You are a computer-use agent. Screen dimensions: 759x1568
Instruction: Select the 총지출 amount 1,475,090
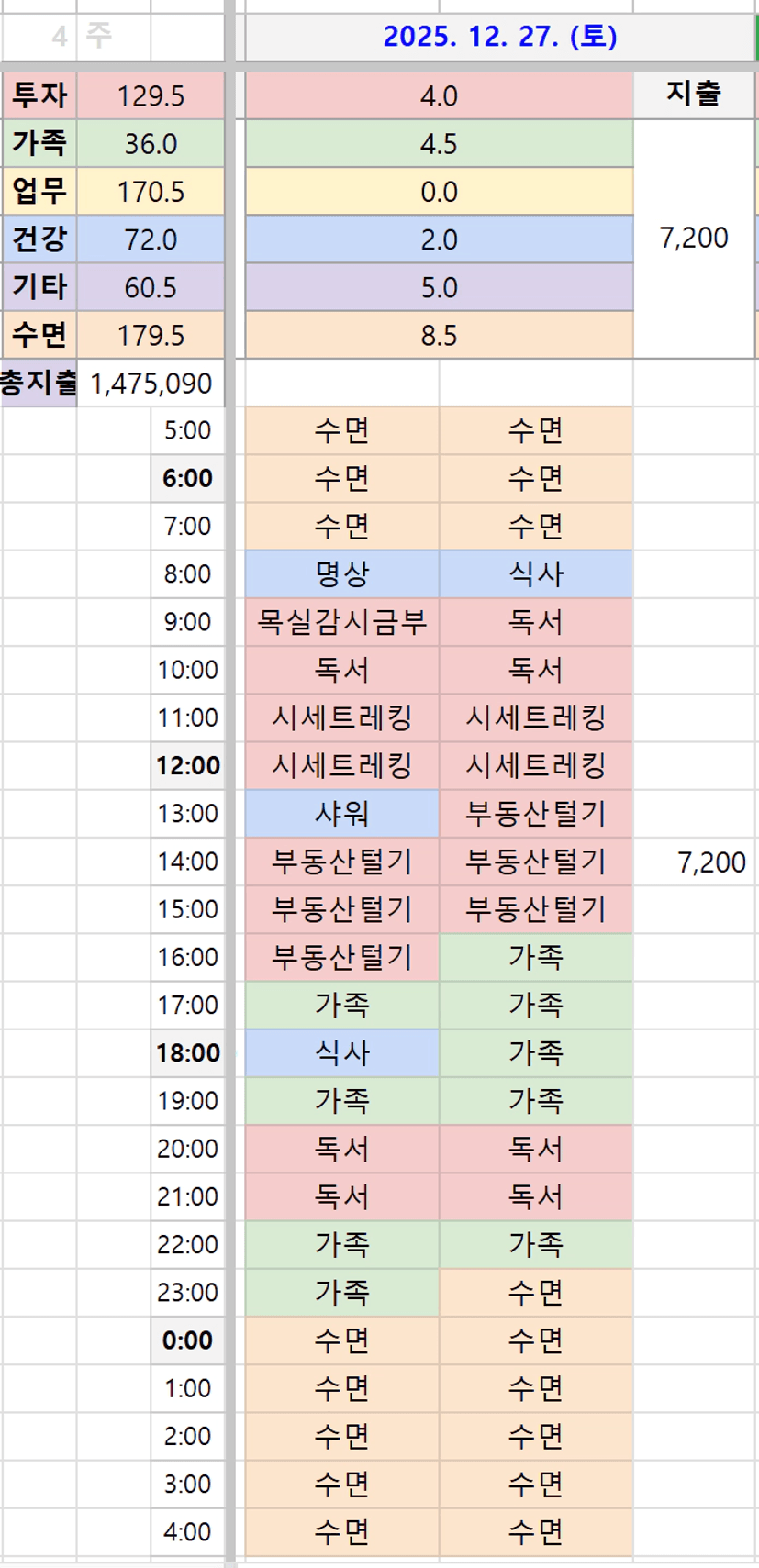click(151, 383)
